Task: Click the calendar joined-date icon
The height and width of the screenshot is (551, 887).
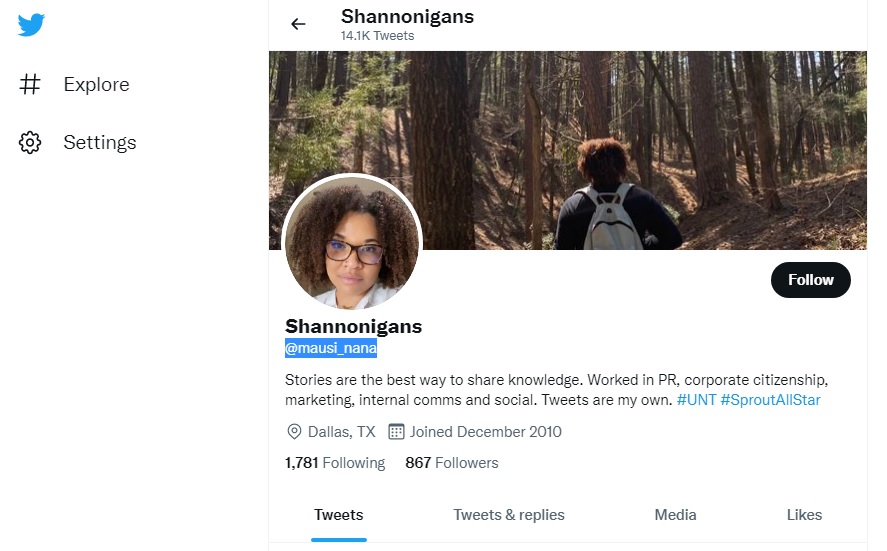Action: [x=396, y=432]
